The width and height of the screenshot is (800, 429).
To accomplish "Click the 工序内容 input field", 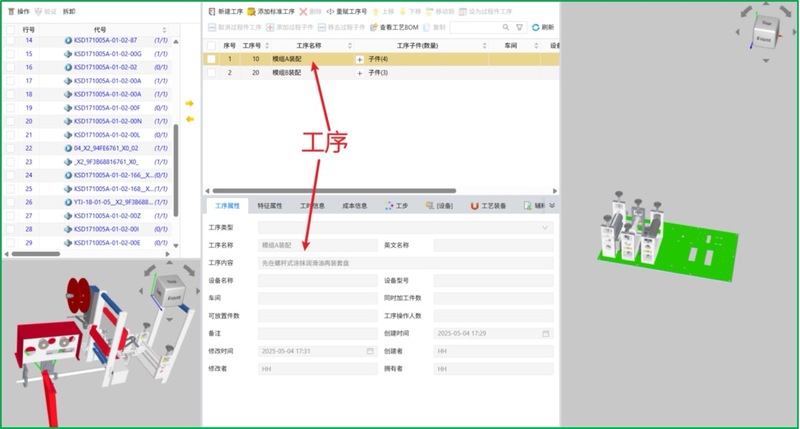I will (x=405, y=263).
